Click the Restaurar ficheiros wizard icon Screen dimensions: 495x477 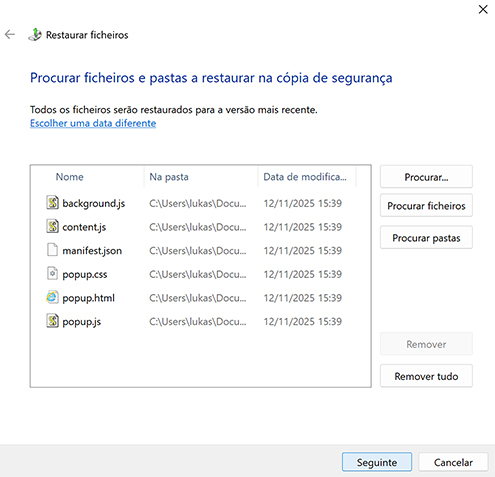click(35, 35)
